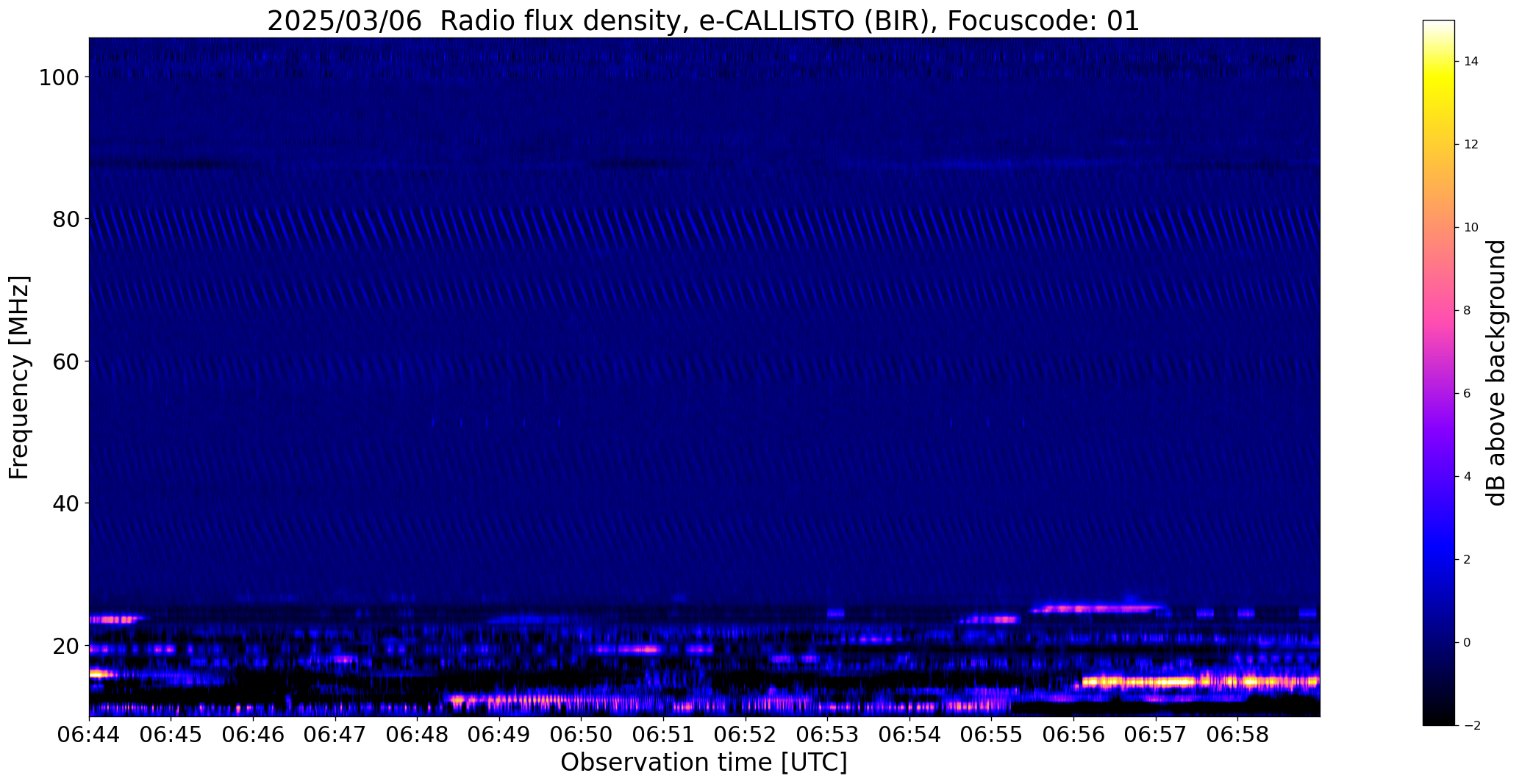Click the 06:57 time tick label
This screenshot has height=784, width=1519.
pyautogui.click(x=1155, y=735)
